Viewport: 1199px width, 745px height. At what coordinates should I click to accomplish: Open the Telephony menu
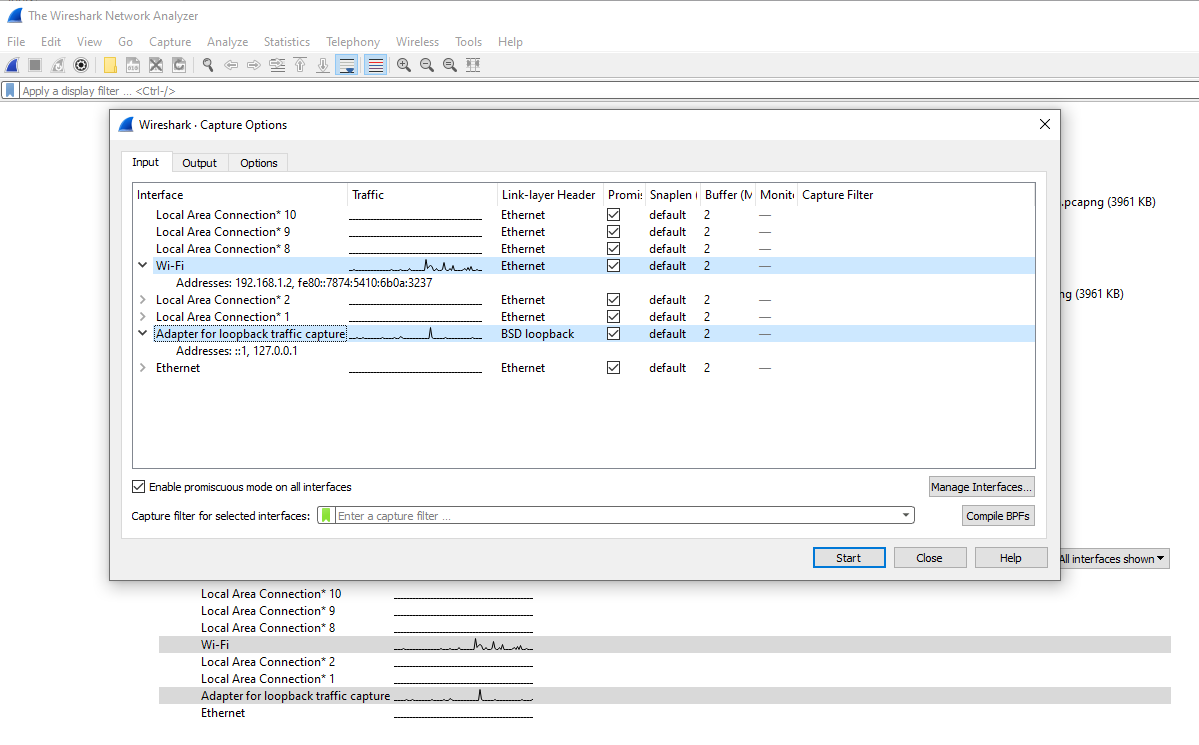[x=353, y=41]
